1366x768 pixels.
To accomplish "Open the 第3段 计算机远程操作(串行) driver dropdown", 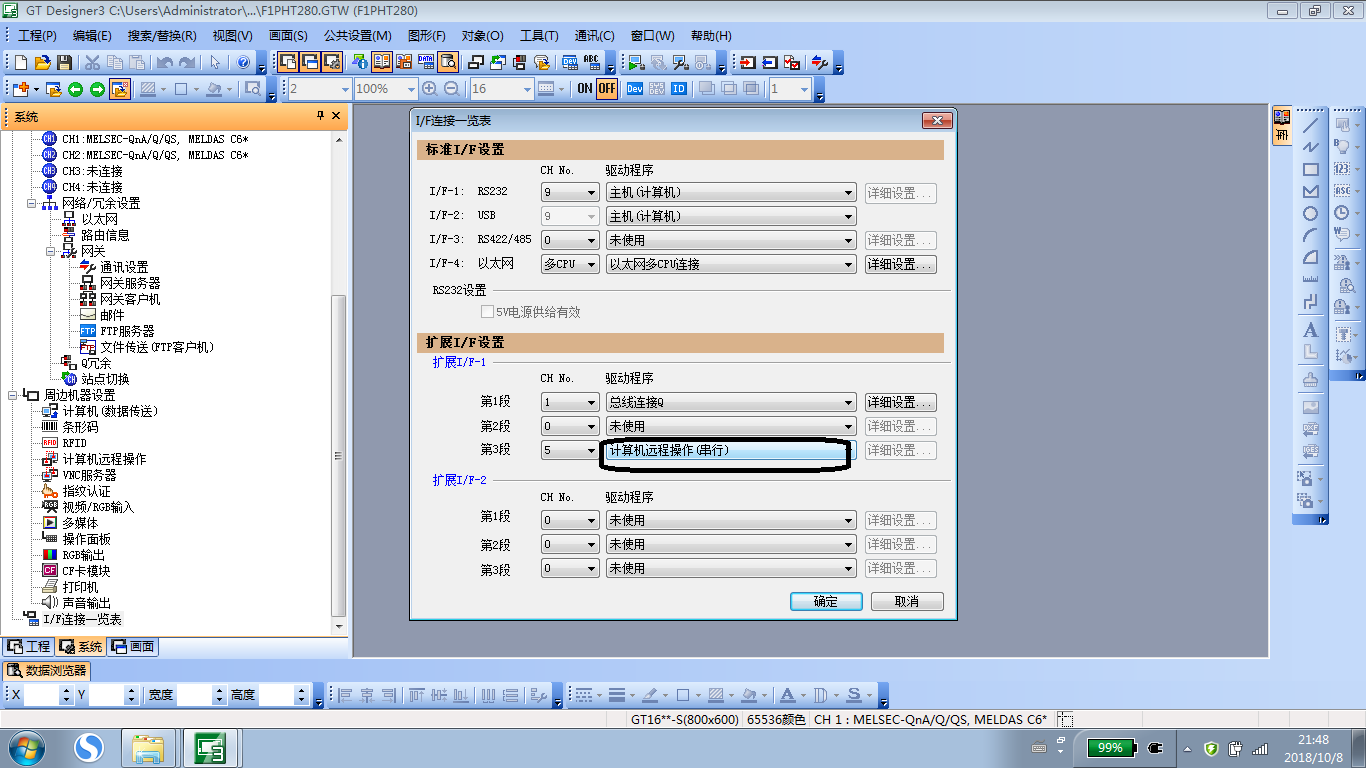I will point(848,450).
